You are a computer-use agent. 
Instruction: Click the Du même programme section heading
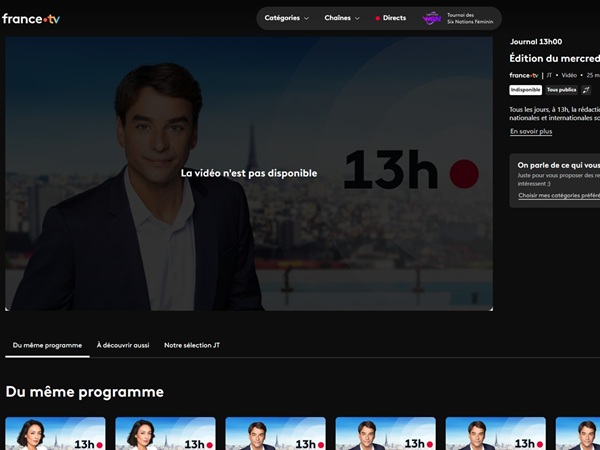coord(85,392)
